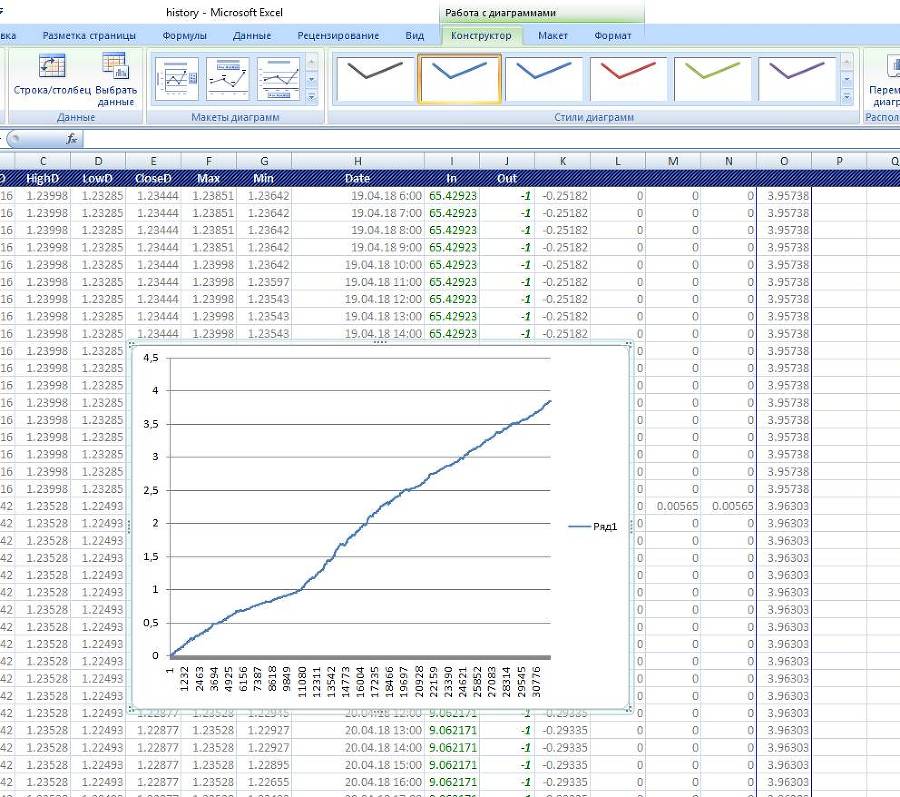Select the third chart layout thumbnail
Viewport: 900px width, 797px height.
[278, 79]
